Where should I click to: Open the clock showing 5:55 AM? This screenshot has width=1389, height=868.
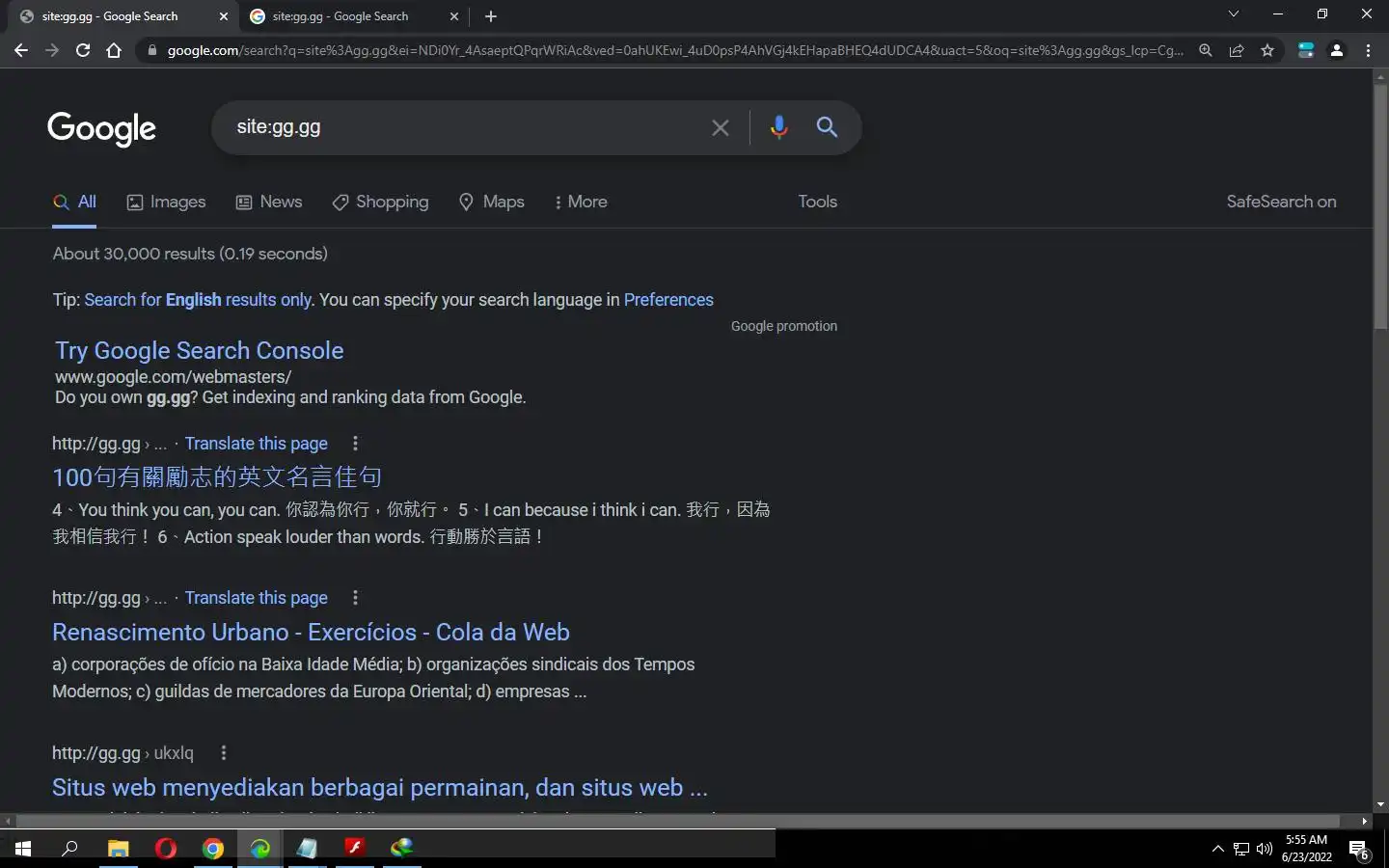click(1306, 849)
